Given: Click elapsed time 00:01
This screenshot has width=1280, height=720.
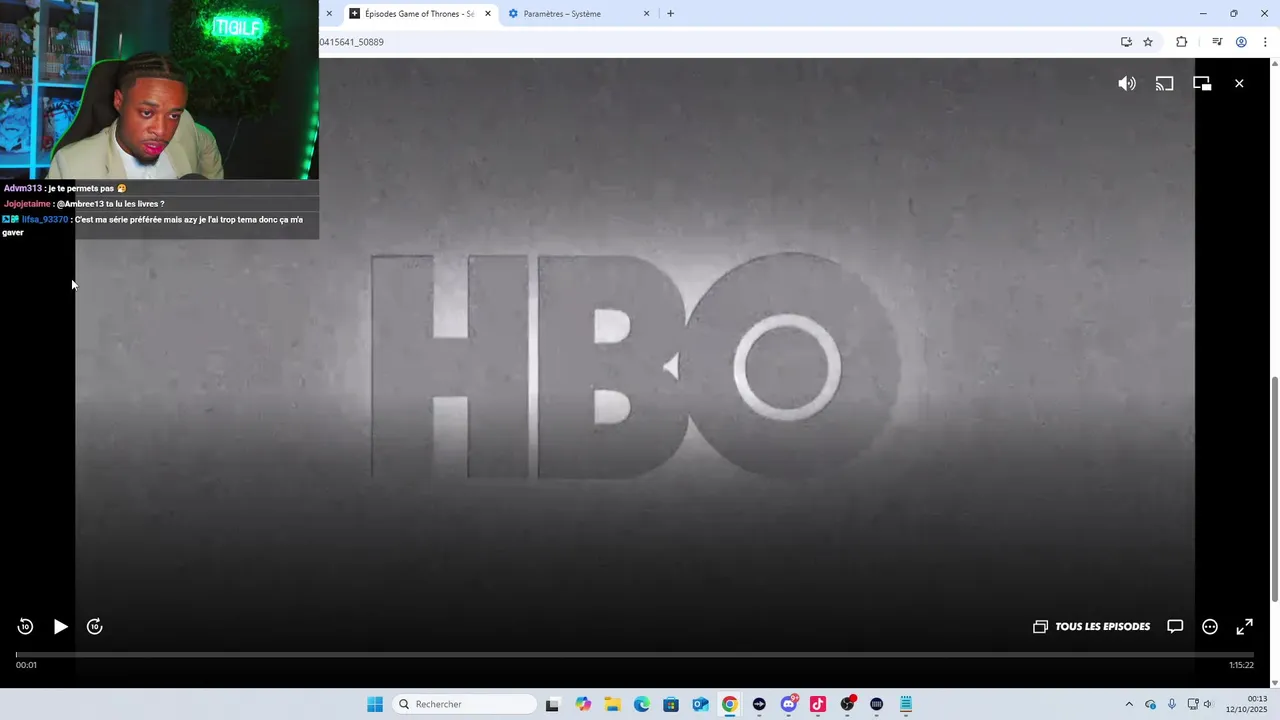Looking at the screenshot, I should pyautogui.click(x=27, y=665).
